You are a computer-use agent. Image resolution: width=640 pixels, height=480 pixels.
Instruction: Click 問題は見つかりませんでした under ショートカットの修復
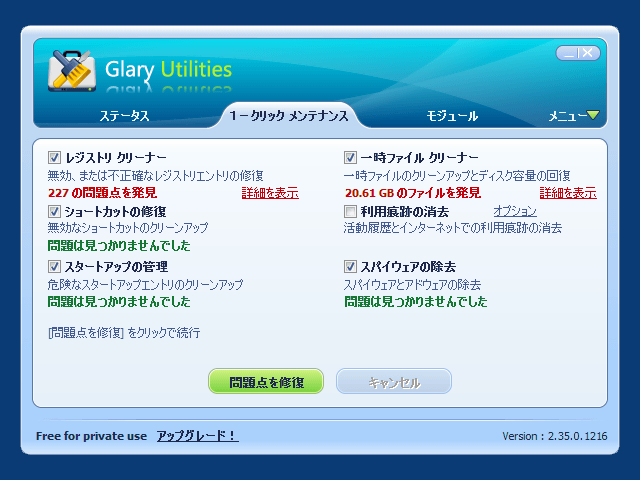click(119, 246)
